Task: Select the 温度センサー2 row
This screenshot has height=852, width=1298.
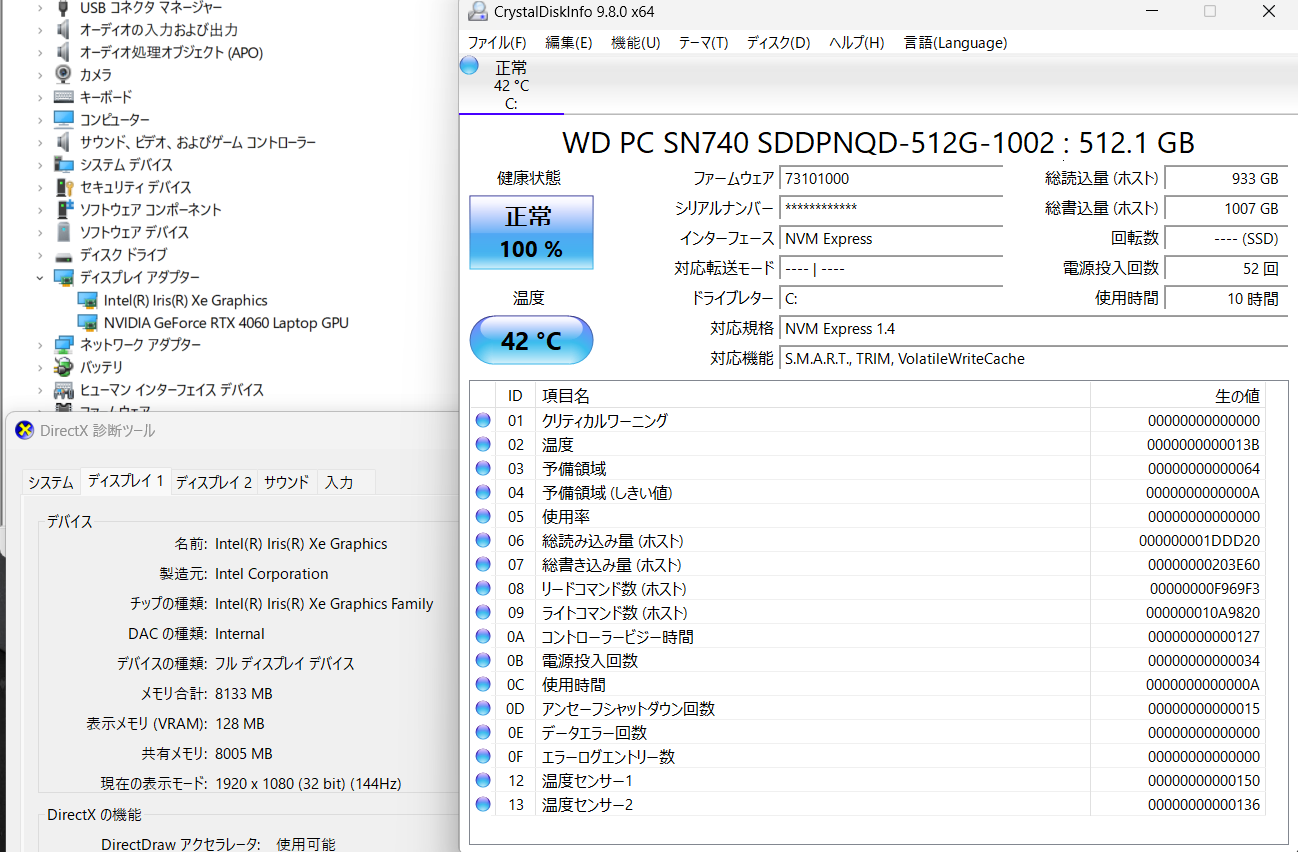Action: 868,805
